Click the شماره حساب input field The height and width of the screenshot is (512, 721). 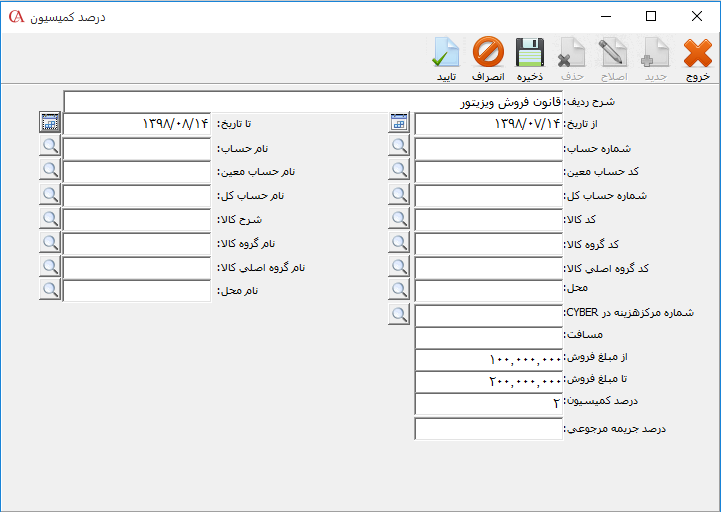pos(488,149)
